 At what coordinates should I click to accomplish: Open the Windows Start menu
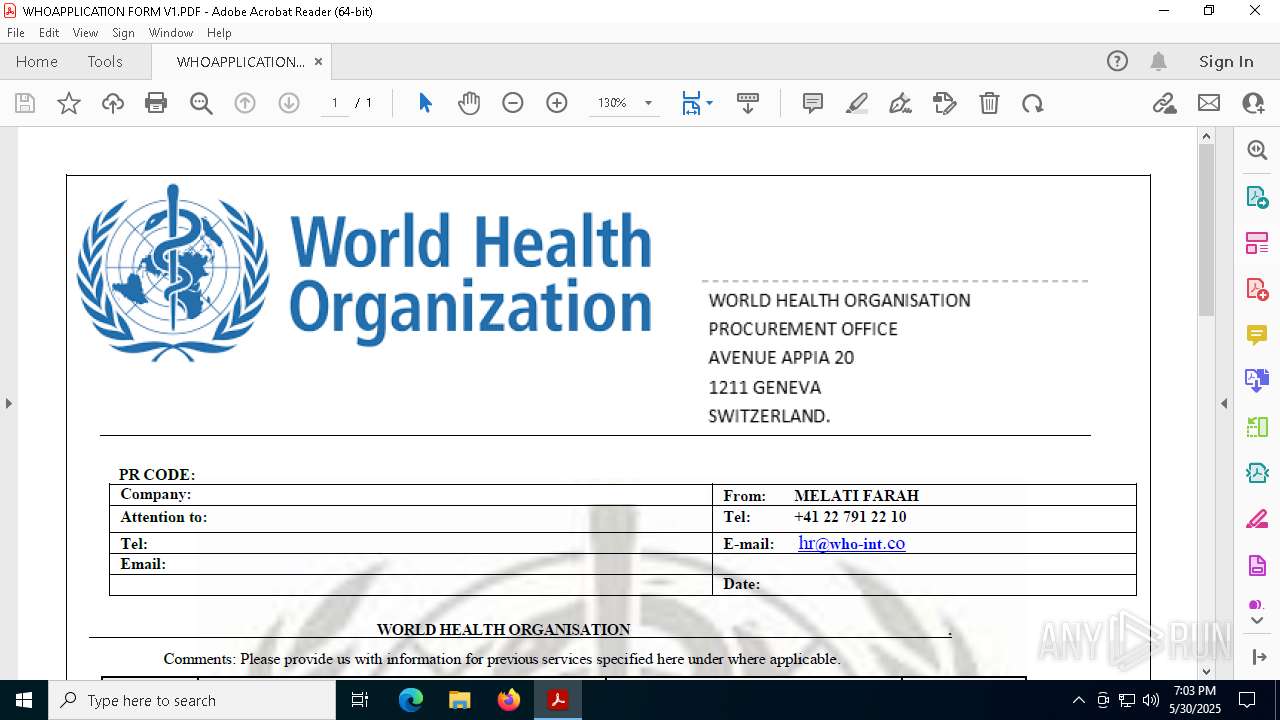pos(24,700)
